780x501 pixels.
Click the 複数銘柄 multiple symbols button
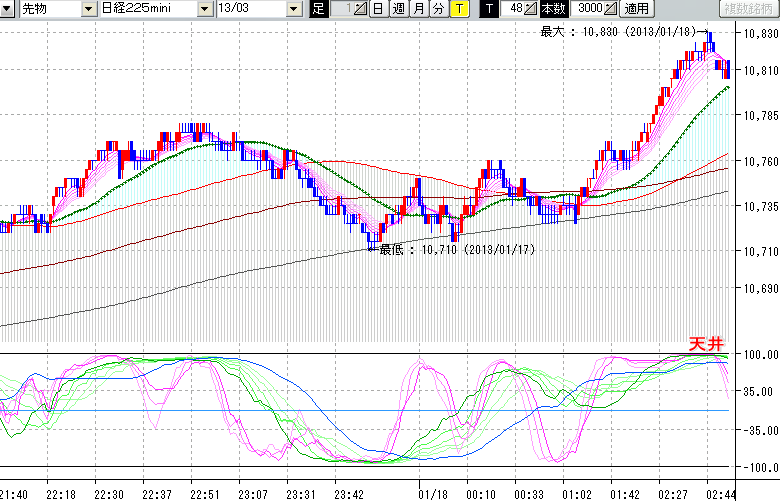pyautogui.click(x=749, y=9)
